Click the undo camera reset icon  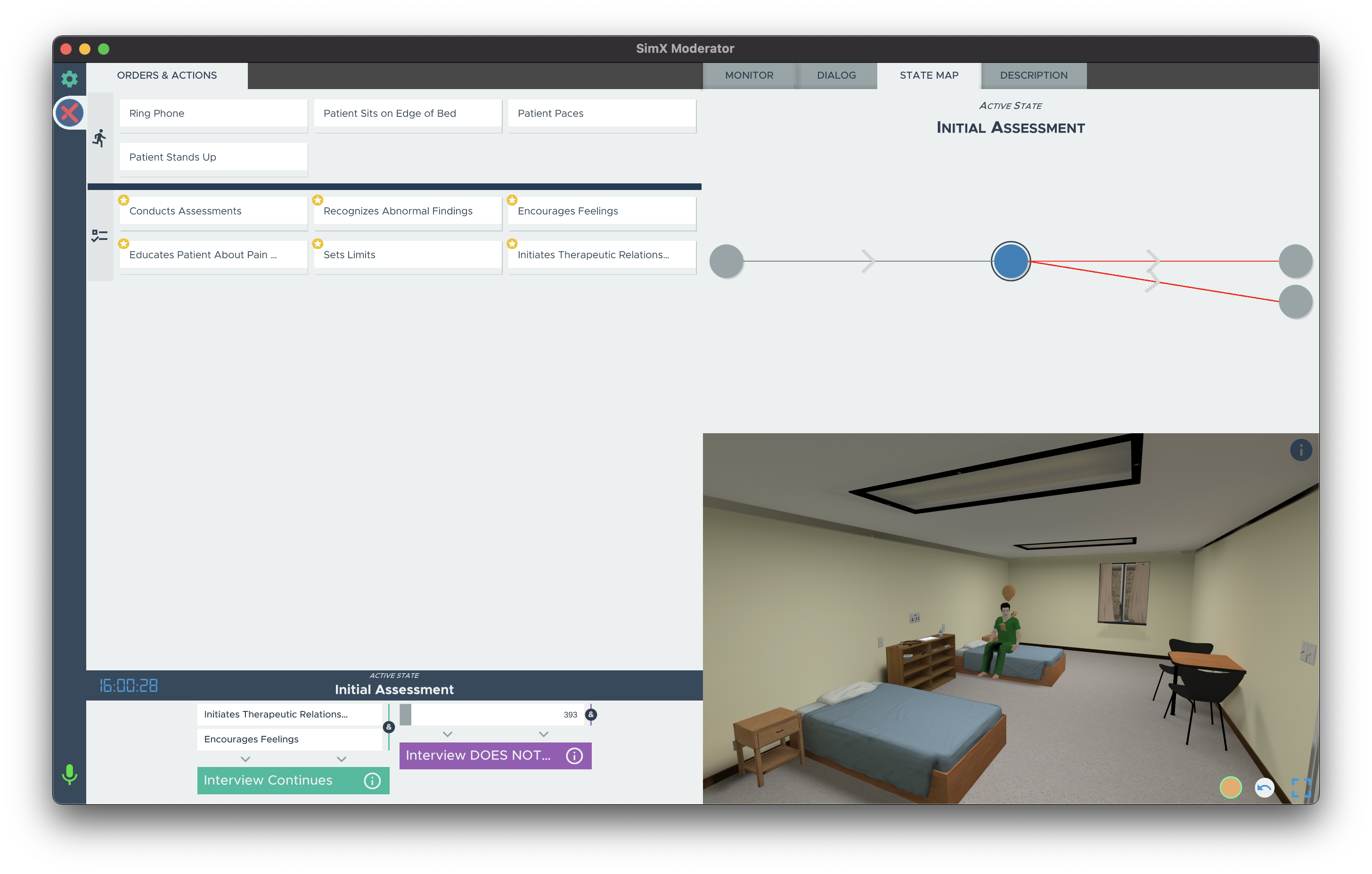click(1264, 787)
